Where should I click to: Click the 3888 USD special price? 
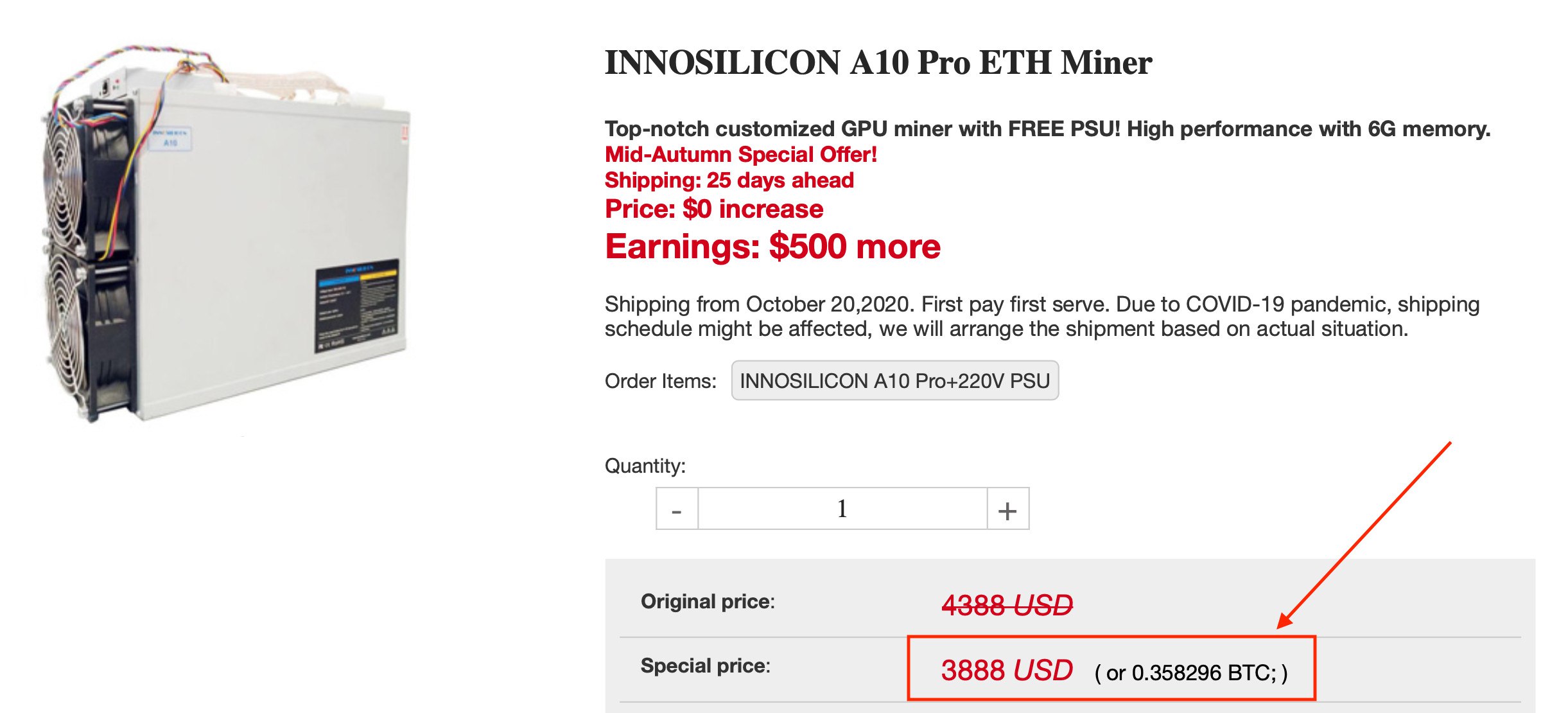(1007, 671)
